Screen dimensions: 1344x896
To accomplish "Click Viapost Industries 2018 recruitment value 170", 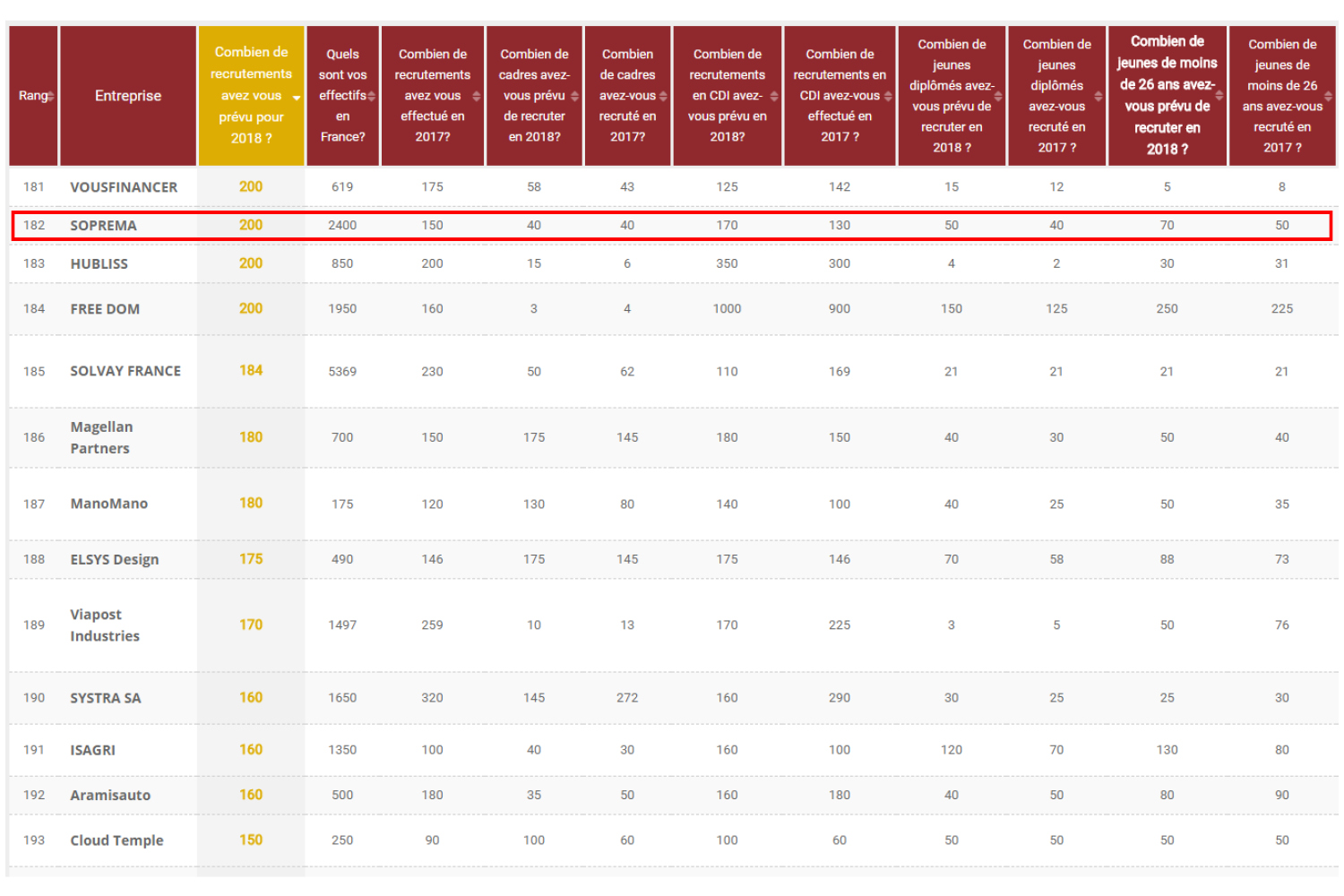I will (x=251, y=625).
